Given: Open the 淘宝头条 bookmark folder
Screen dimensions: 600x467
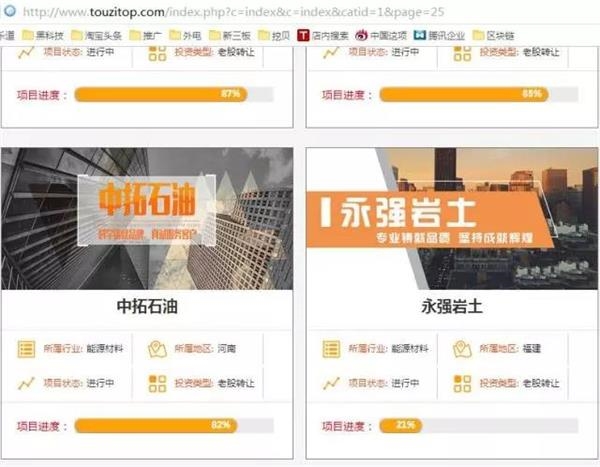Looking at the screenshot, I should coord(96,36).
